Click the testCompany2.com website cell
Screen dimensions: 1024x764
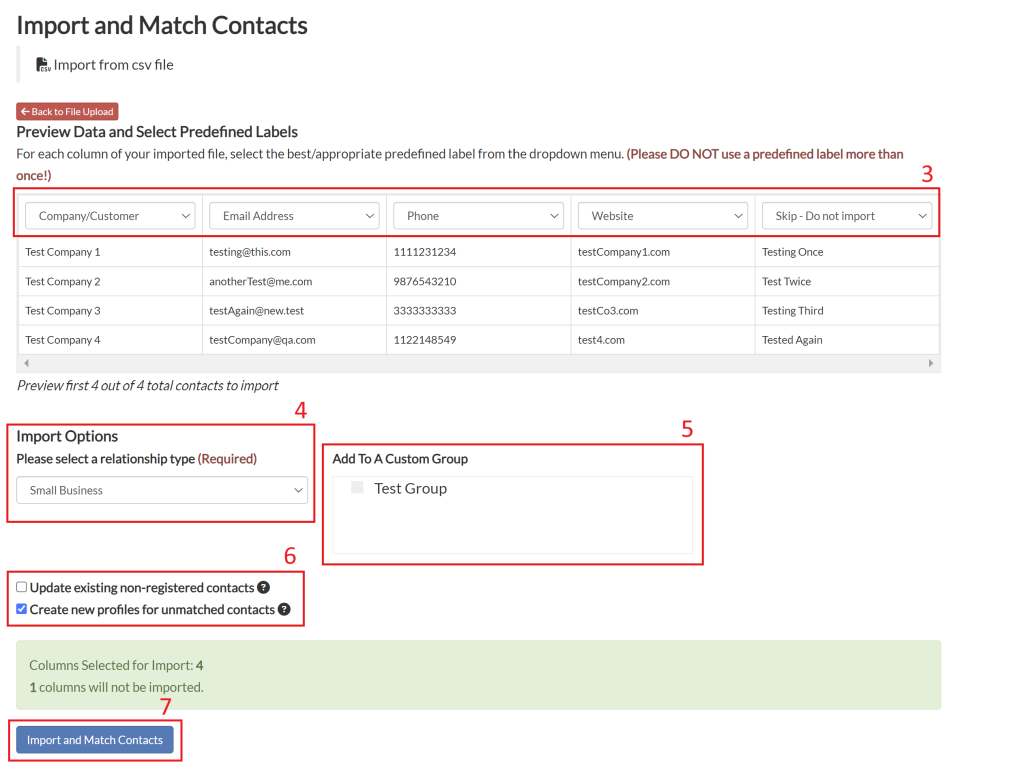click(624, 282)
